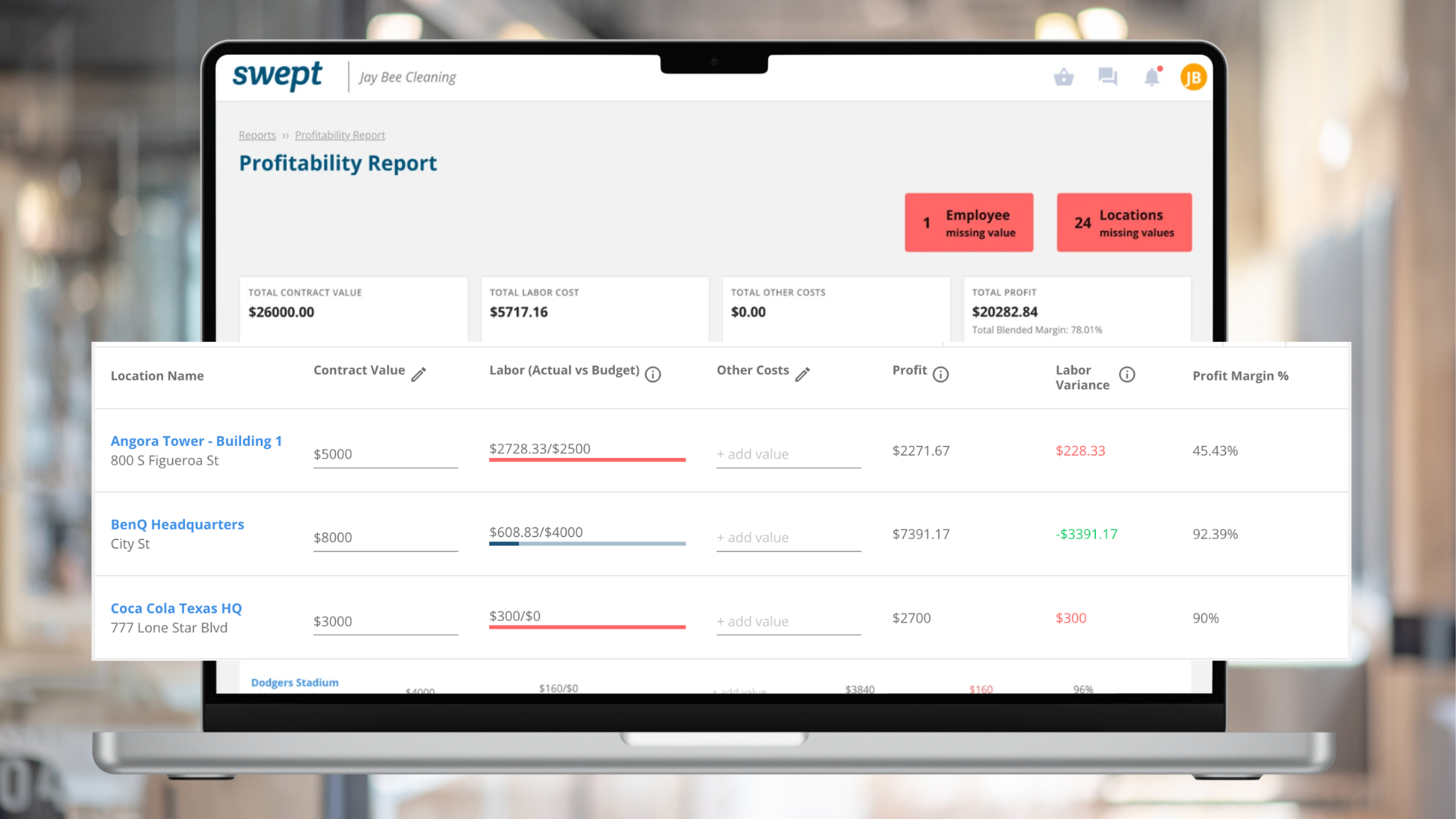
Task: Click the Profitability Report page heading
Action: click(338, 163)
